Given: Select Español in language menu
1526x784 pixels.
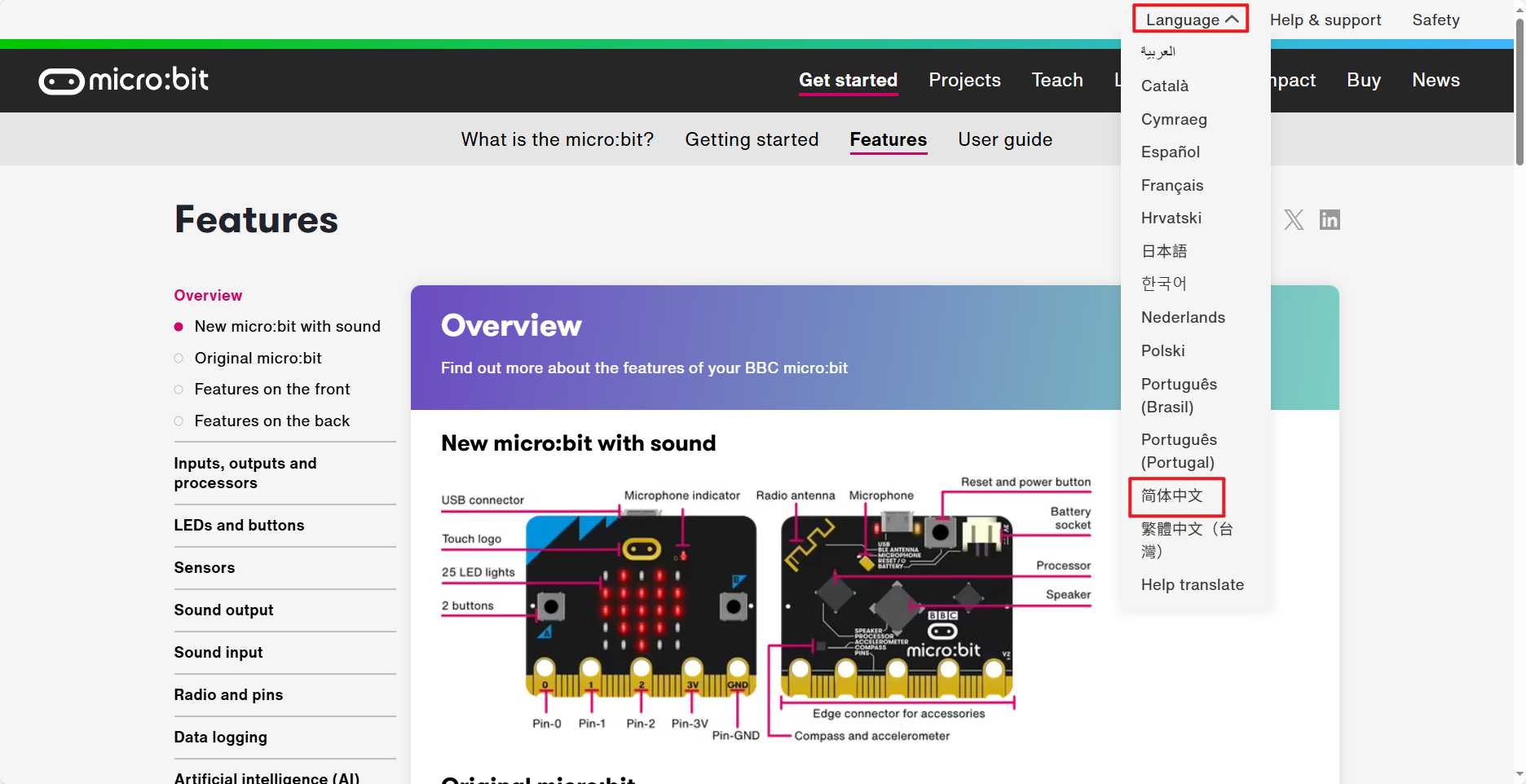Looking at the screenshot, I should tap(1171, 152).
